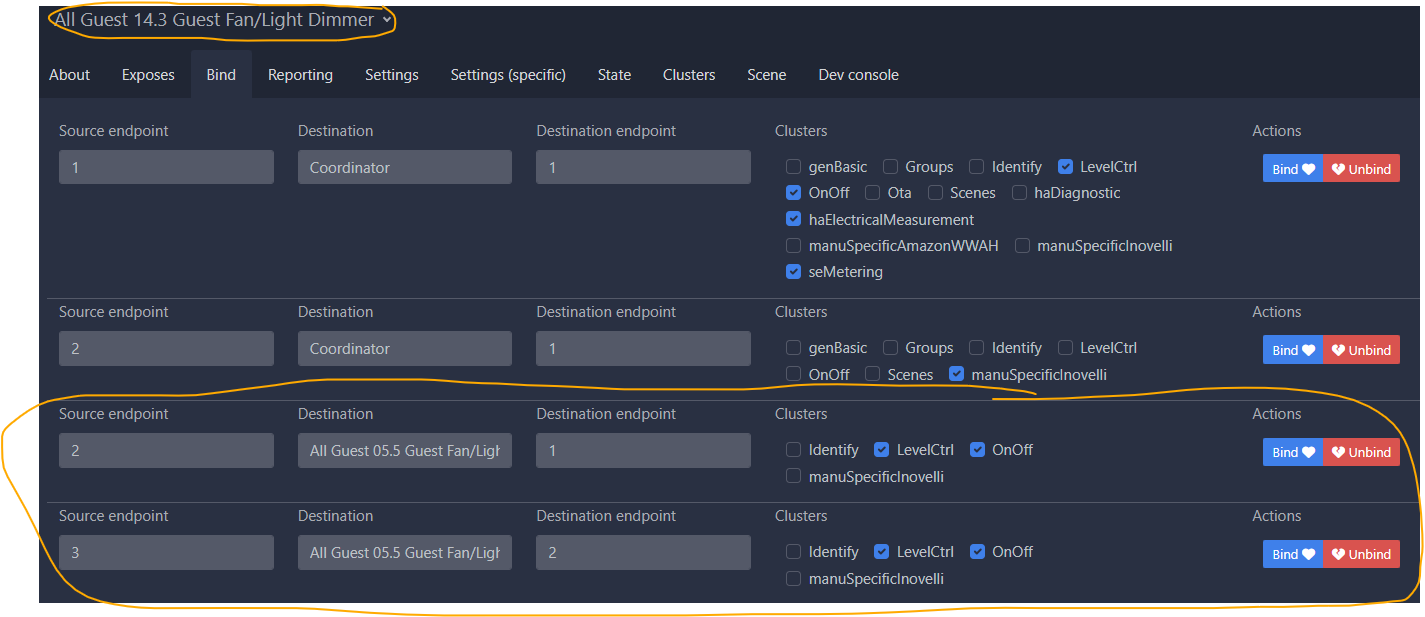The image size is (1425, 617).
Task: Open Destination dropdown in source endpoint 3 row
Action: [404, 553]
